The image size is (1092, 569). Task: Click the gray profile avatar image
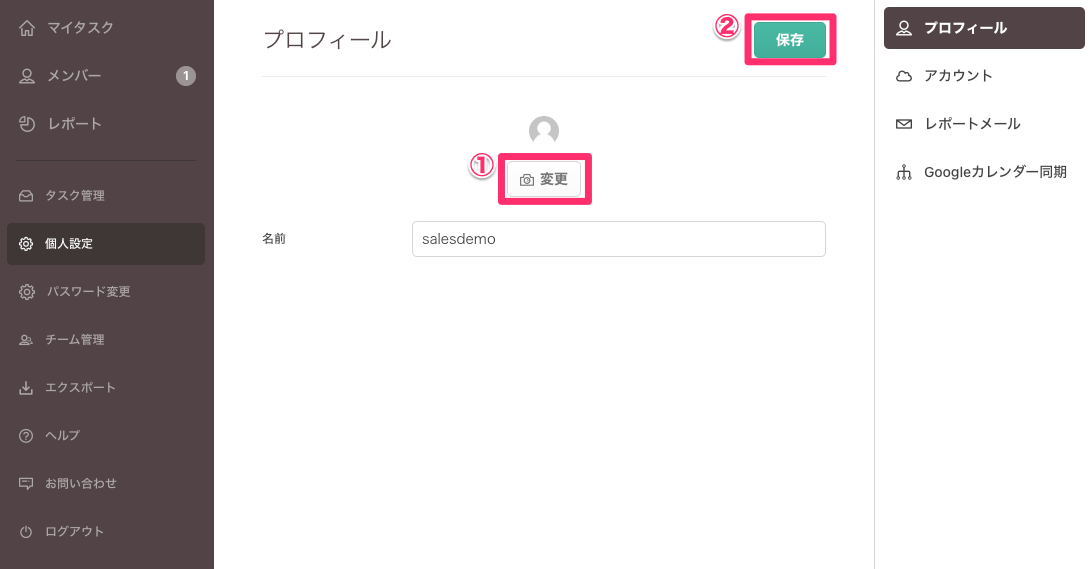[544, 131]
